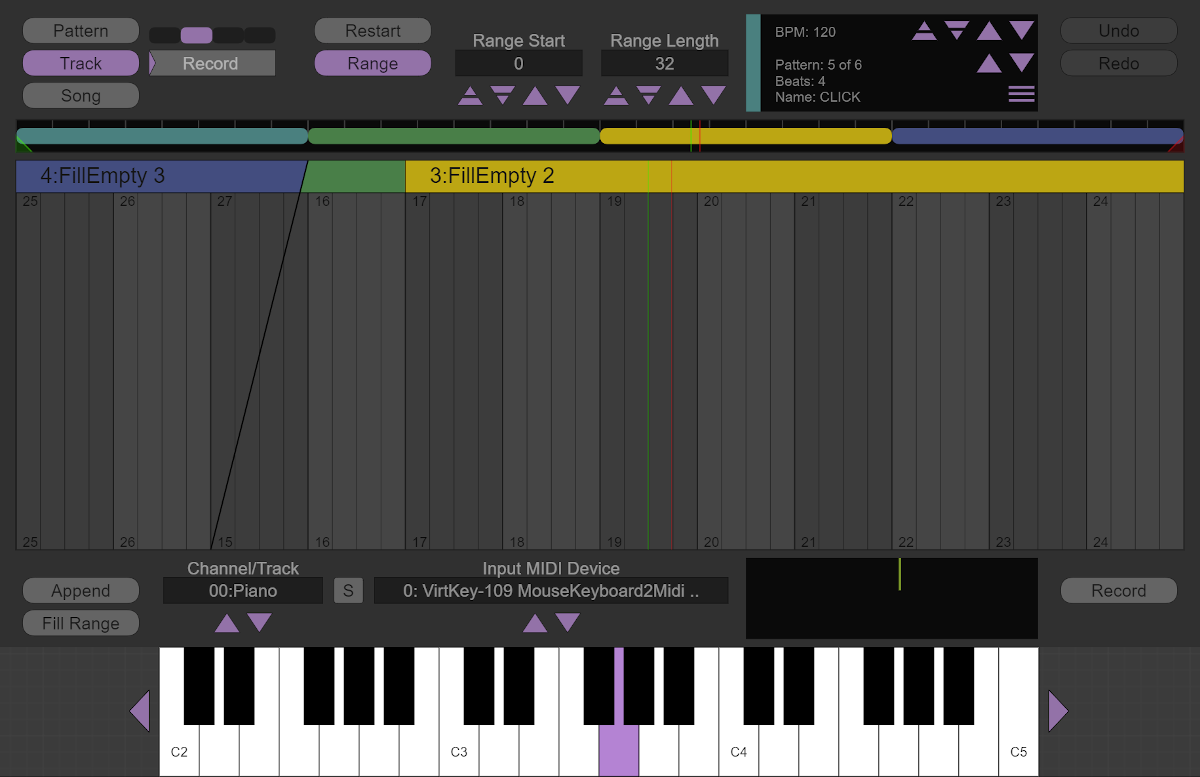Click the Fill Range button
The image size is (1200, 777).
(81, 623)
